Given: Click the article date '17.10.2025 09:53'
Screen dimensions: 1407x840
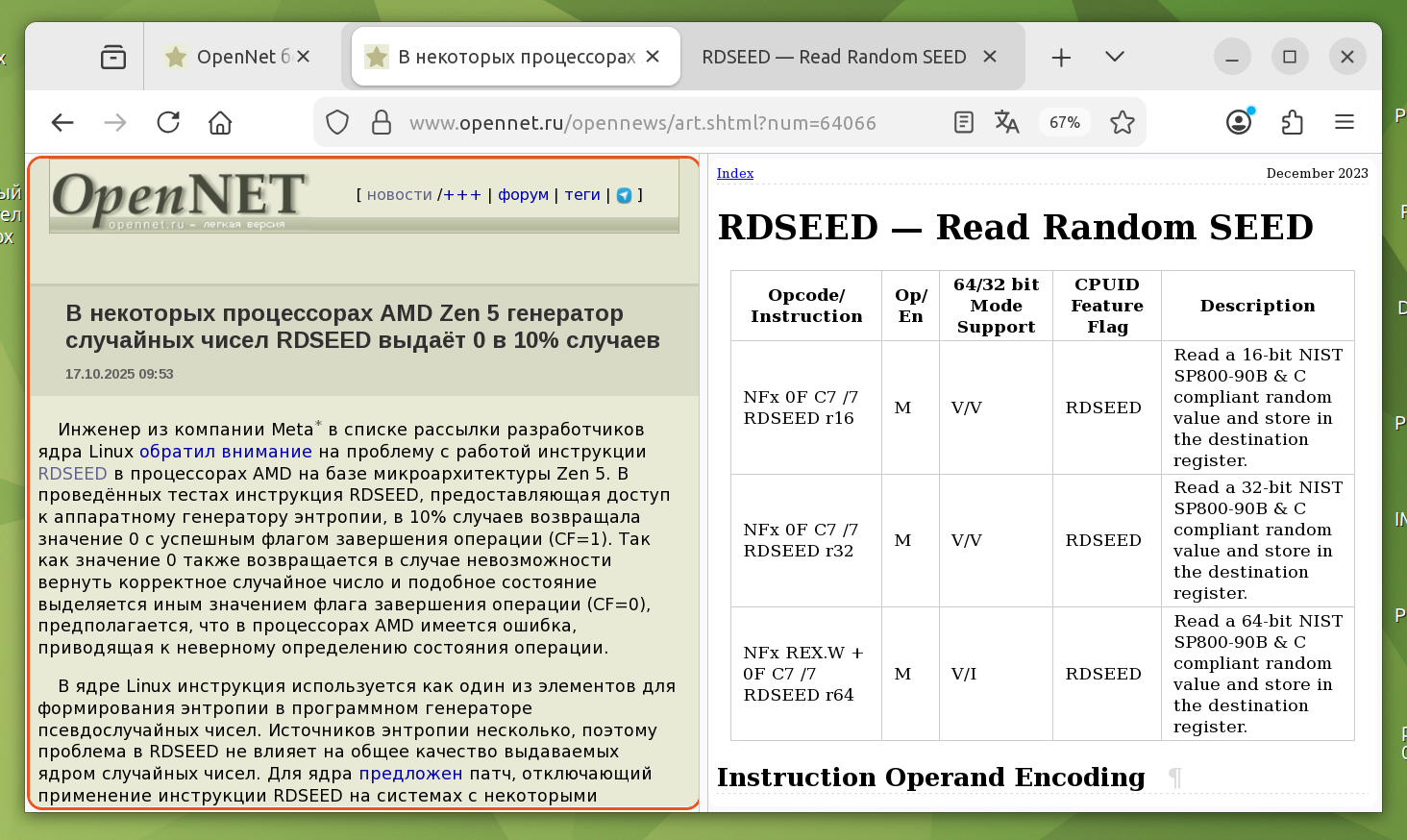Looking at the screenshot, I should [x=119, y=374].
